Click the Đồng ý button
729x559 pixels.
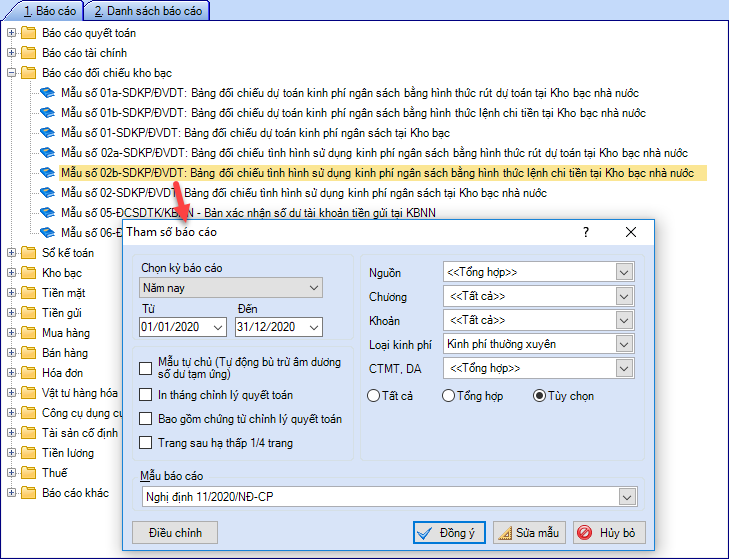[x=449, y=533]
